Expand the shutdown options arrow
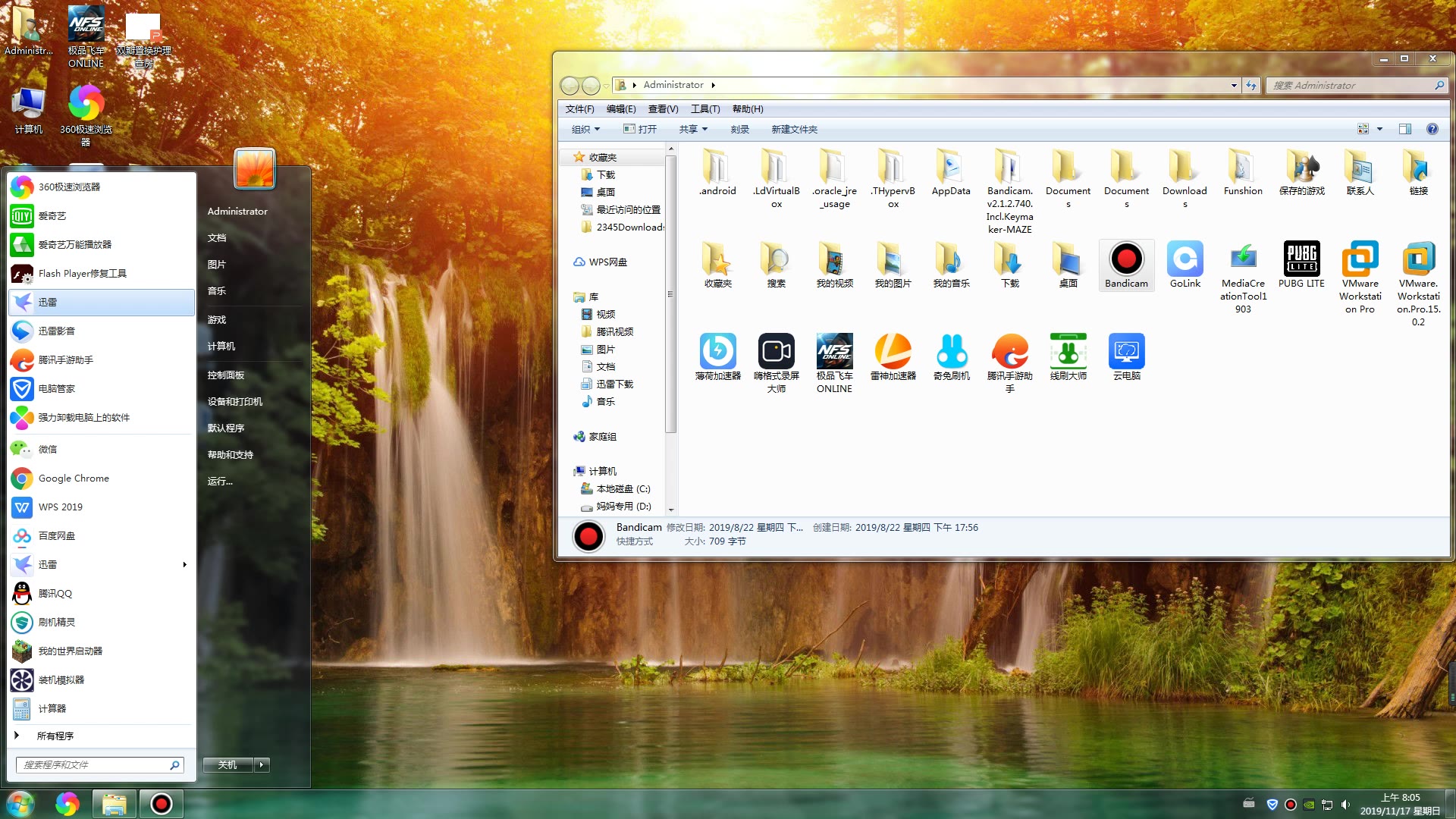 [x=262, y=764]
